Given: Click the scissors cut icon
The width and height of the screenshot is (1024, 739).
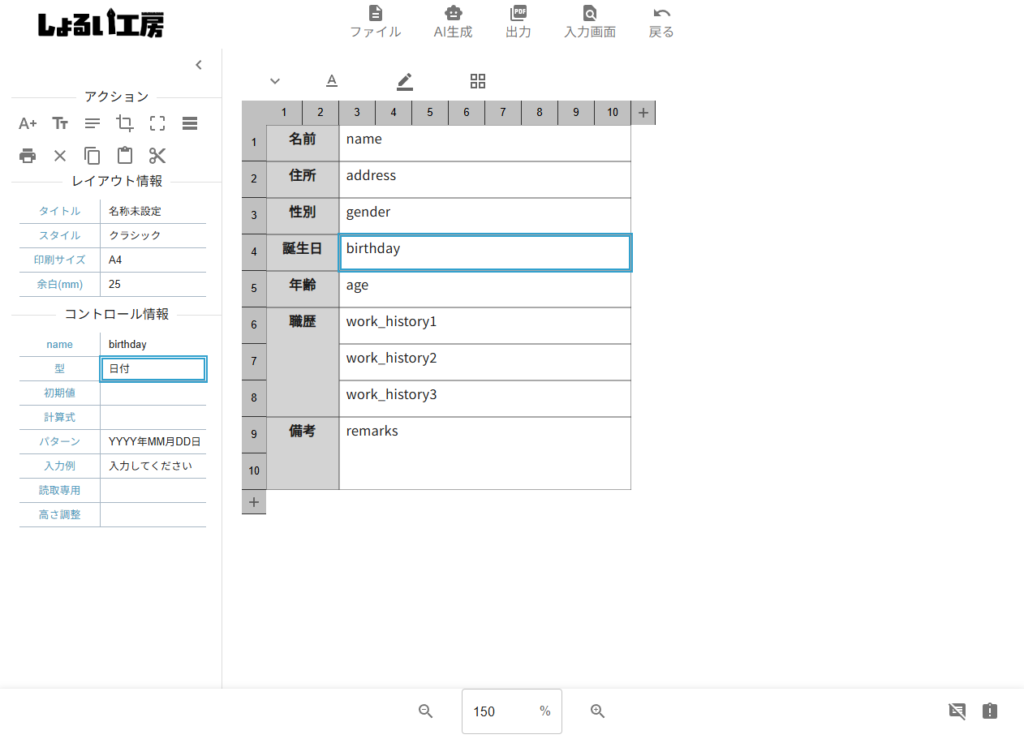Looking at the screenshot, I should (x=157, y=155).
